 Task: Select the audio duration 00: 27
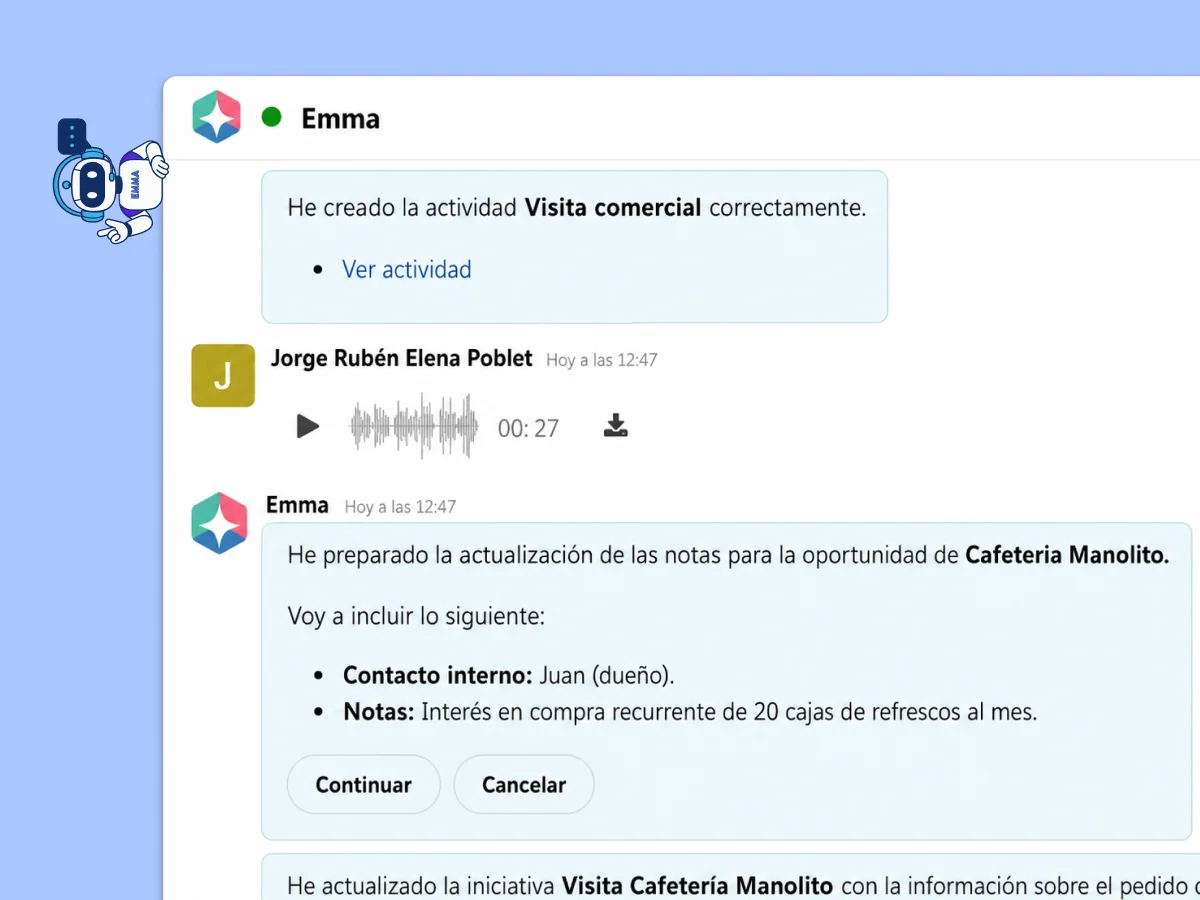point(528,428)
